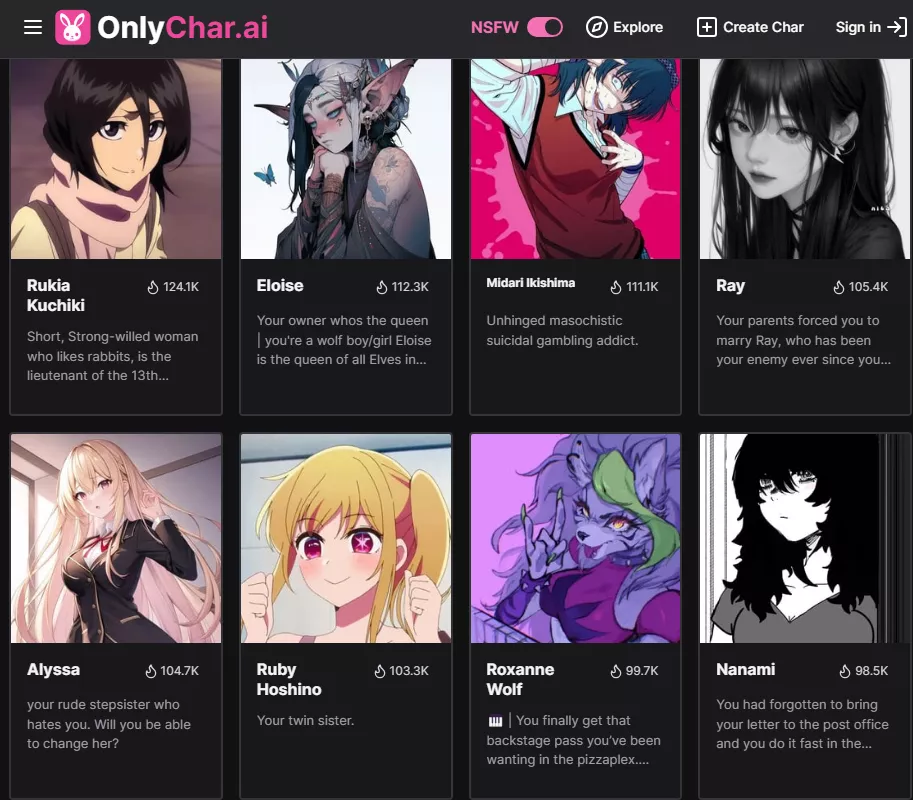This screenshot has width=913, height=800.
Task: Click the flame icon next to 112.3K
Action: [381, 287]
